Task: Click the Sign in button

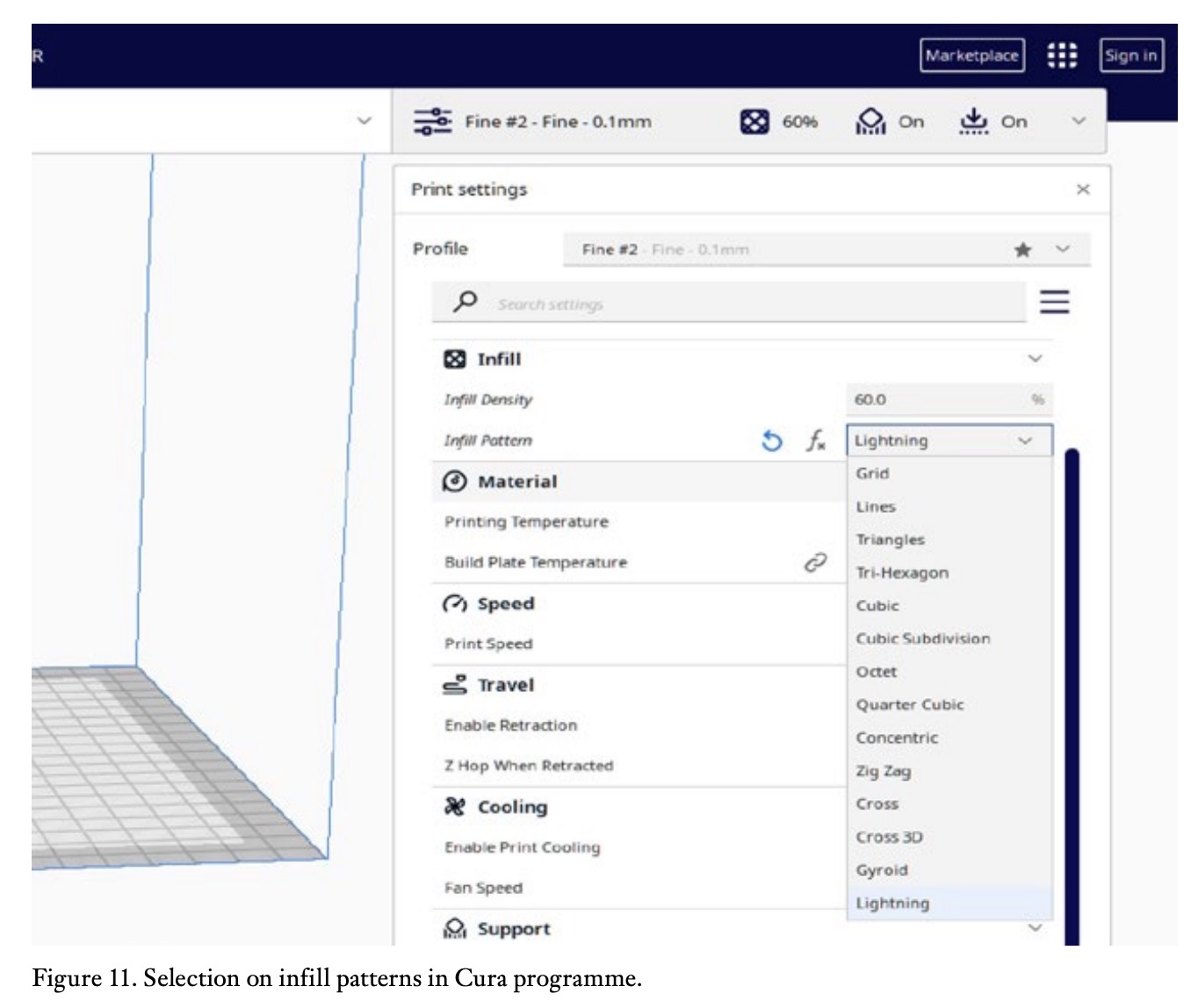Action: (1130, 55)
